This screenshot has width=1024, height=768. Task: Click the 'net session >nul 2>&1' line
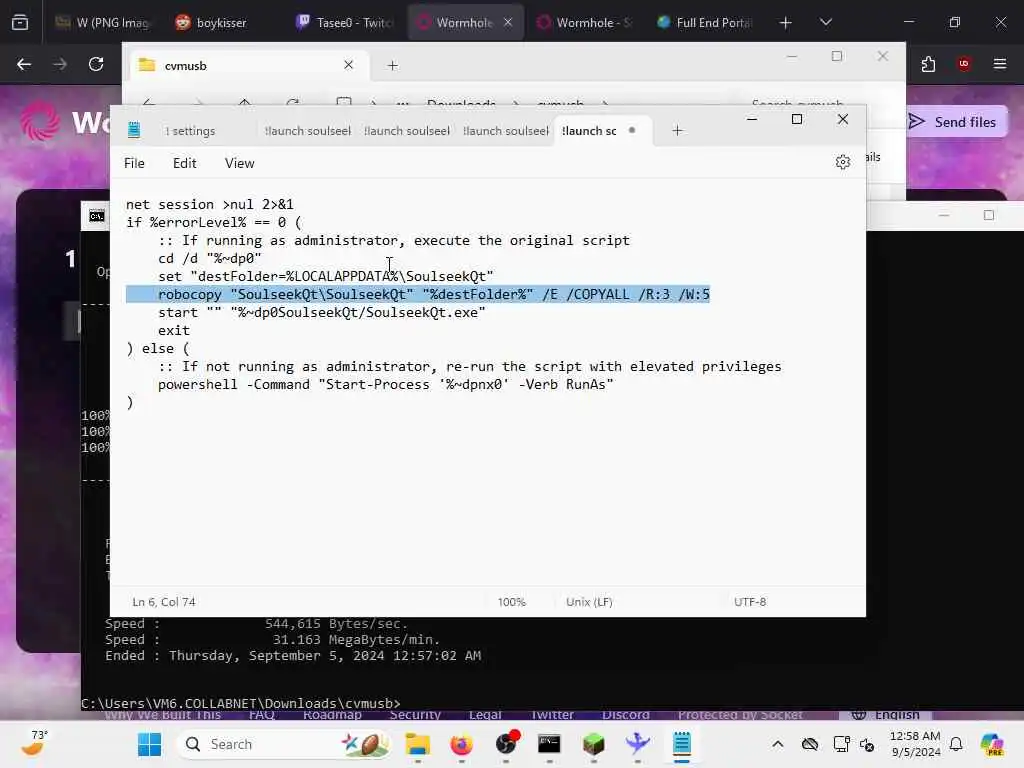coord(210,204)
